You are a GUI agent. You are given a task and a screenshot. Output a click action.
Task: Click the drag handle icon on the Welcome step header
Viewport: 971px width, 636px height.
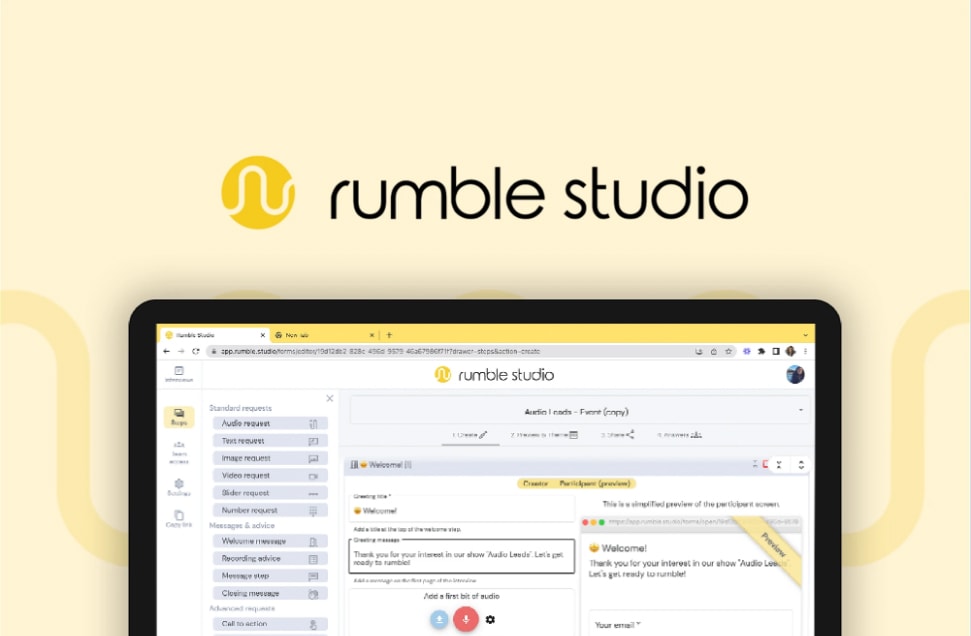pyautogui.click(x=354, y=464)
